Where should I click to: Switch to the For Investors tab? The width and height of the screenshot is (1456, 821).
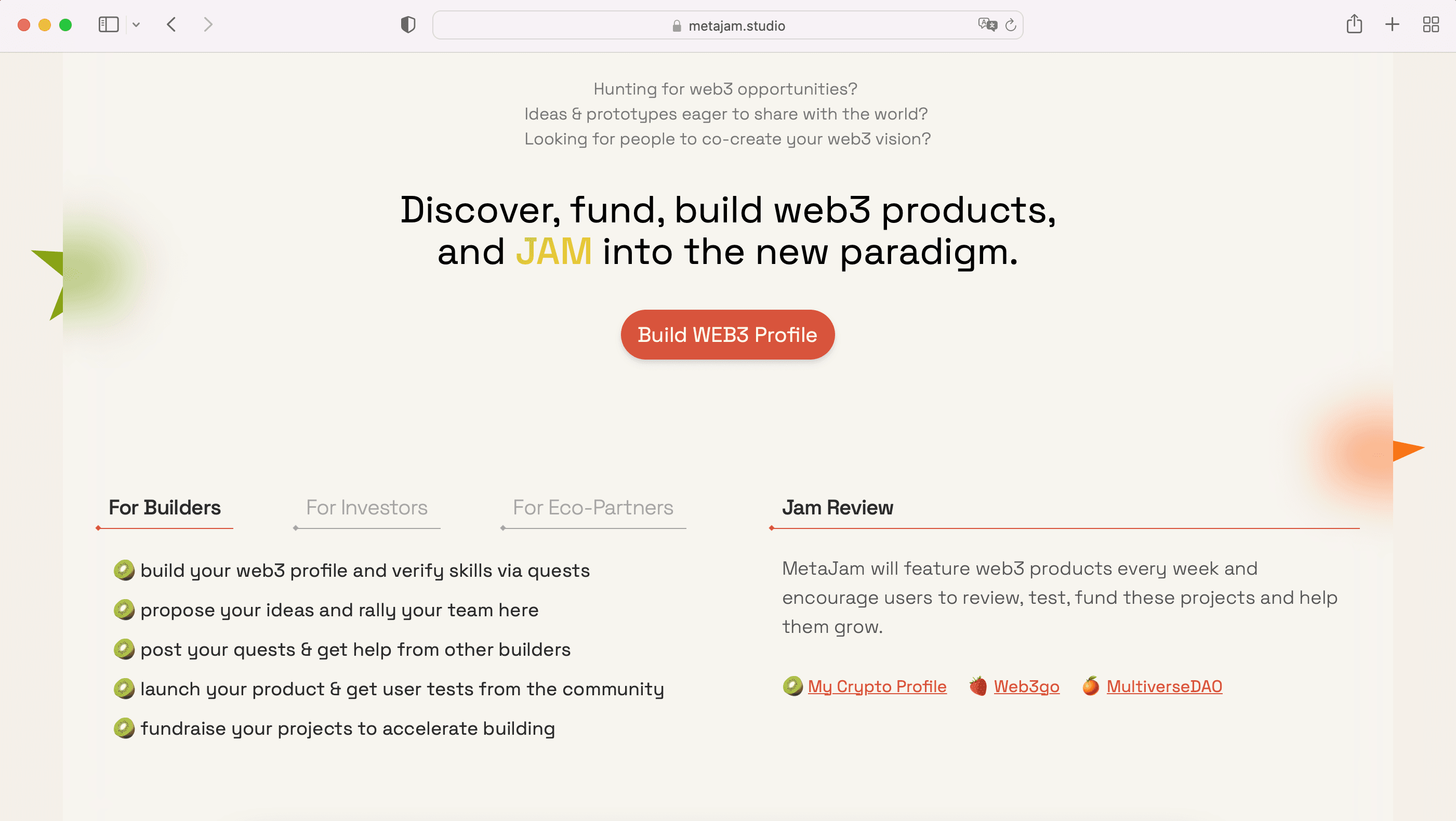[x=367, y=507]
